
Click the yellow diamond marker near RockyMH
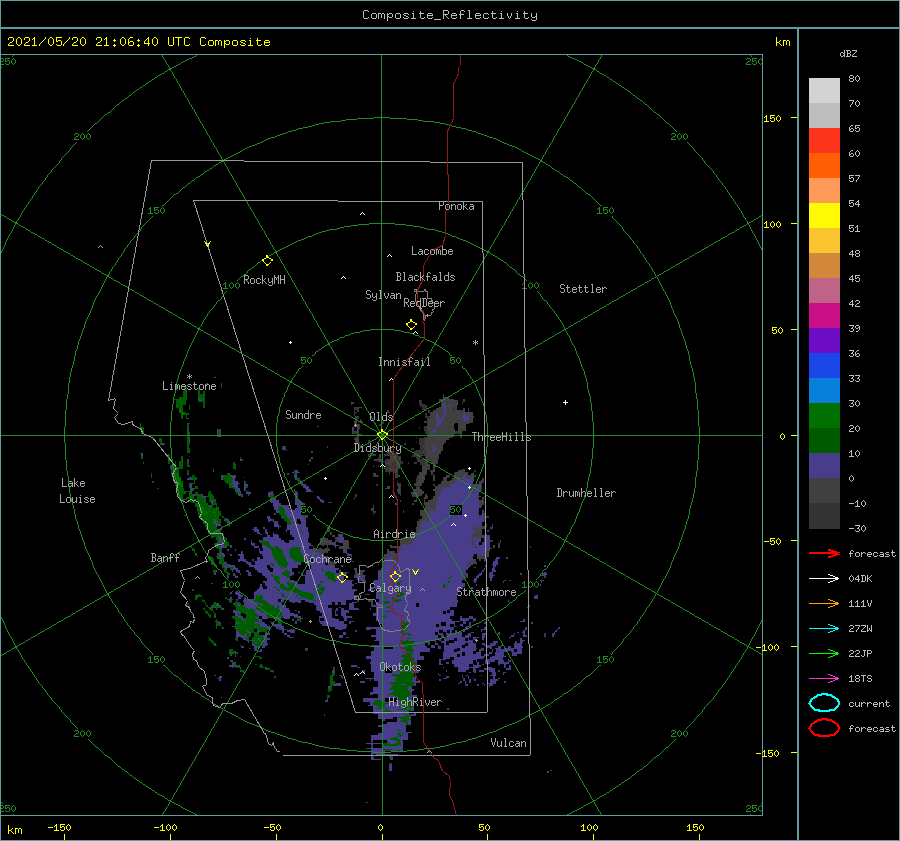267,261
